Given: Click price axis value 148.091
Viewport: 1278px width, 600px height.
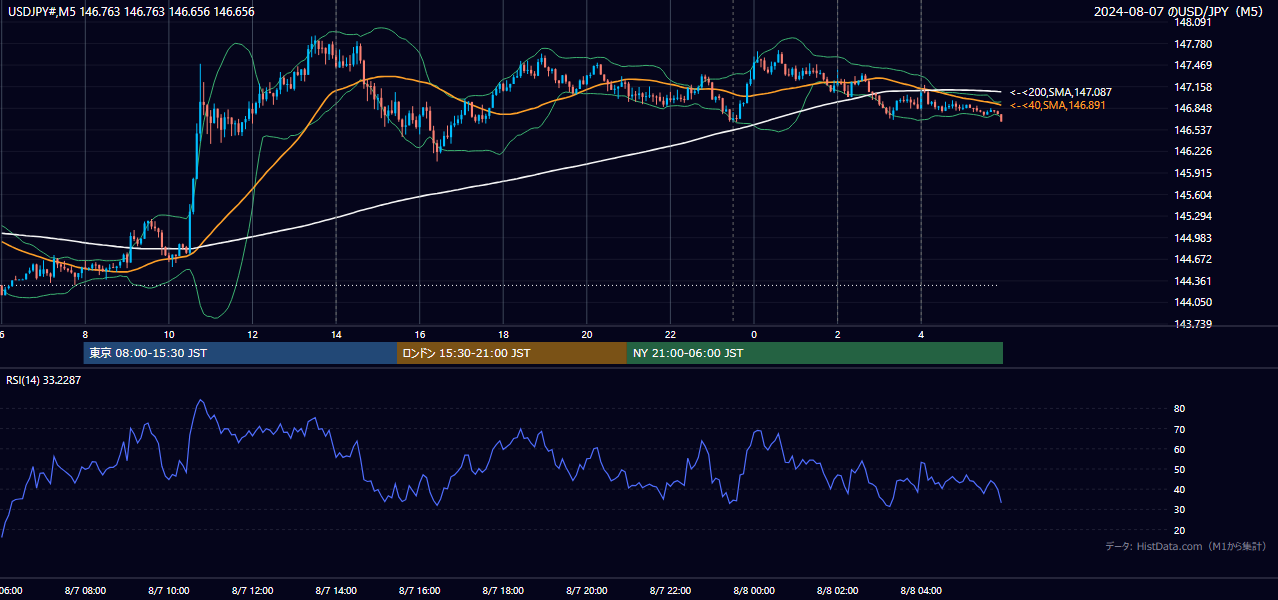Looking at the screenshot, I should point(1193,22).
